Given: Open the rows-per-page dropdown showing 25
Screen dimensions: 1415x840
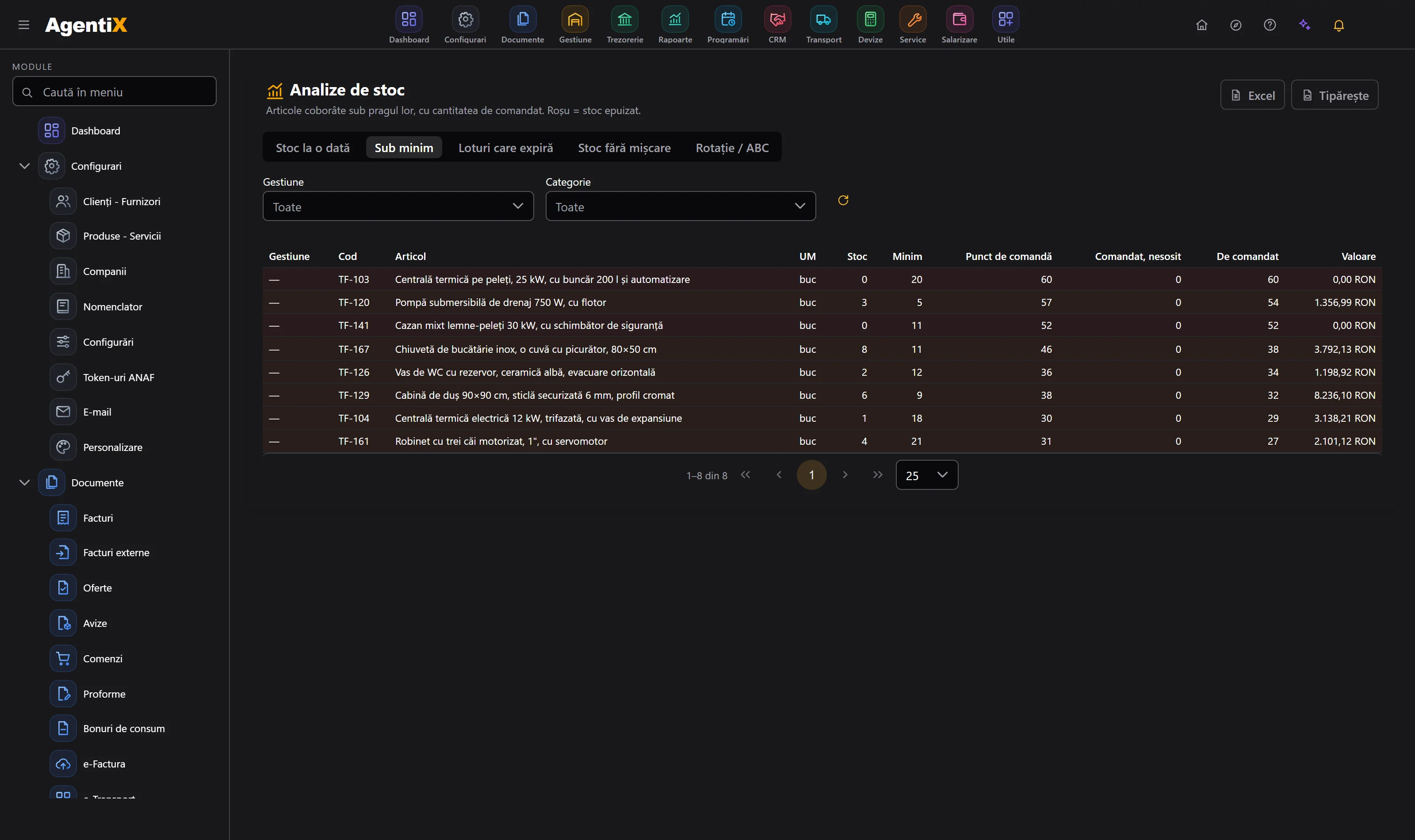Looking at the screenshot, I should point(926,475).
